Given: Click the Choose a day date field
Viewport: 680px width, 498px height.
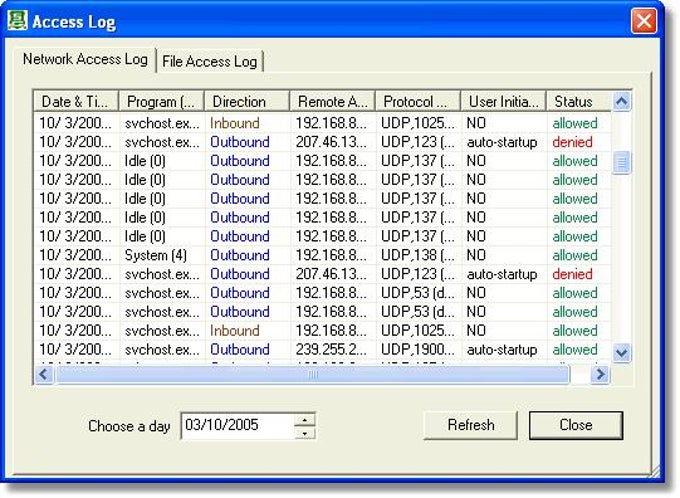Looking at the screenshot, I should click(x=239, y=426).
